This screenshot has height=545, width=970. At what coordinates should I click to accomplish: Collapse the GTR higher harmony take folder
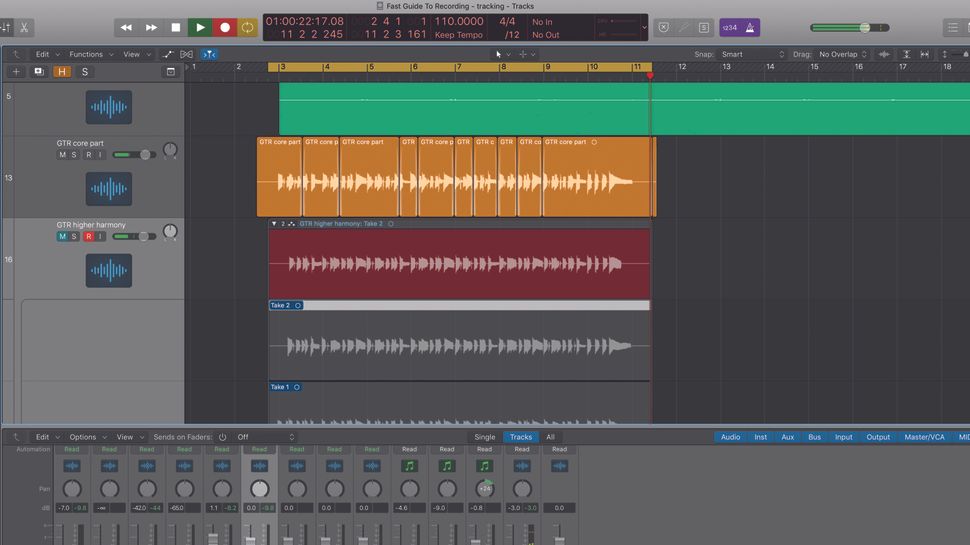[274, 223]
